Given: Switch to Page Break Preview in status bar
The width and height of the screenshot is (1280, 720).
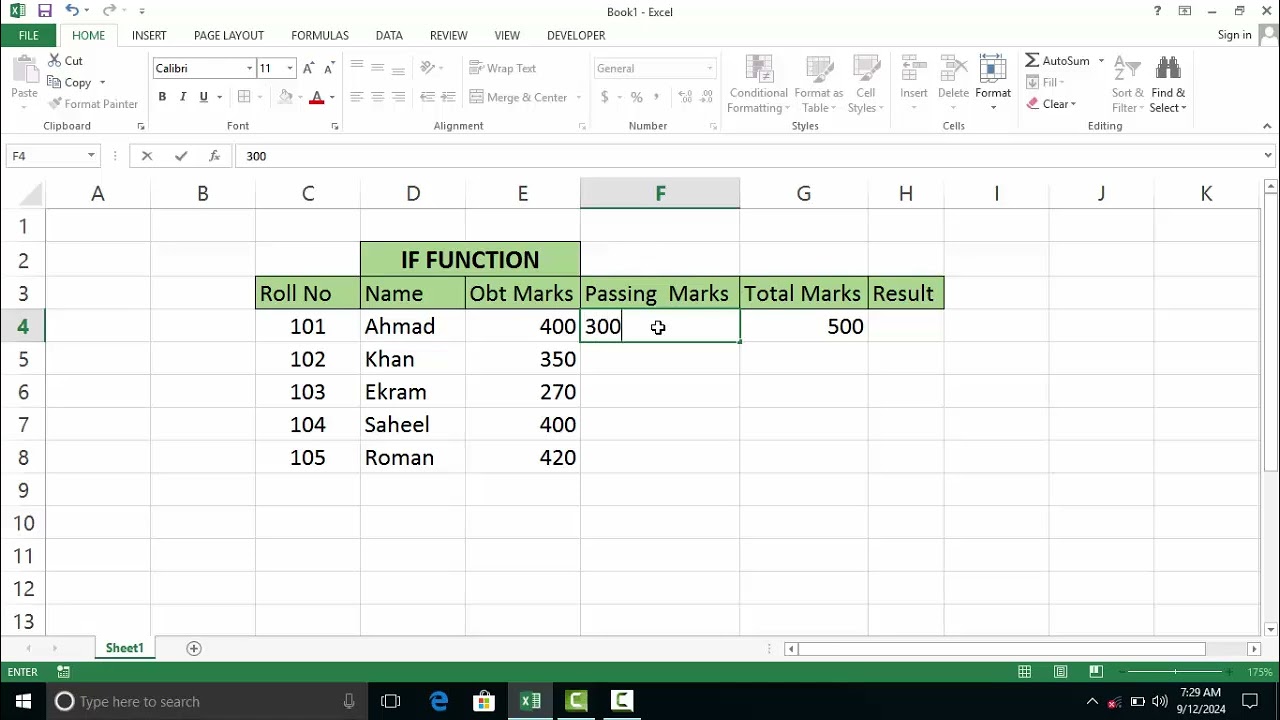Looking at the screenshot, I should click(1096, 672).
